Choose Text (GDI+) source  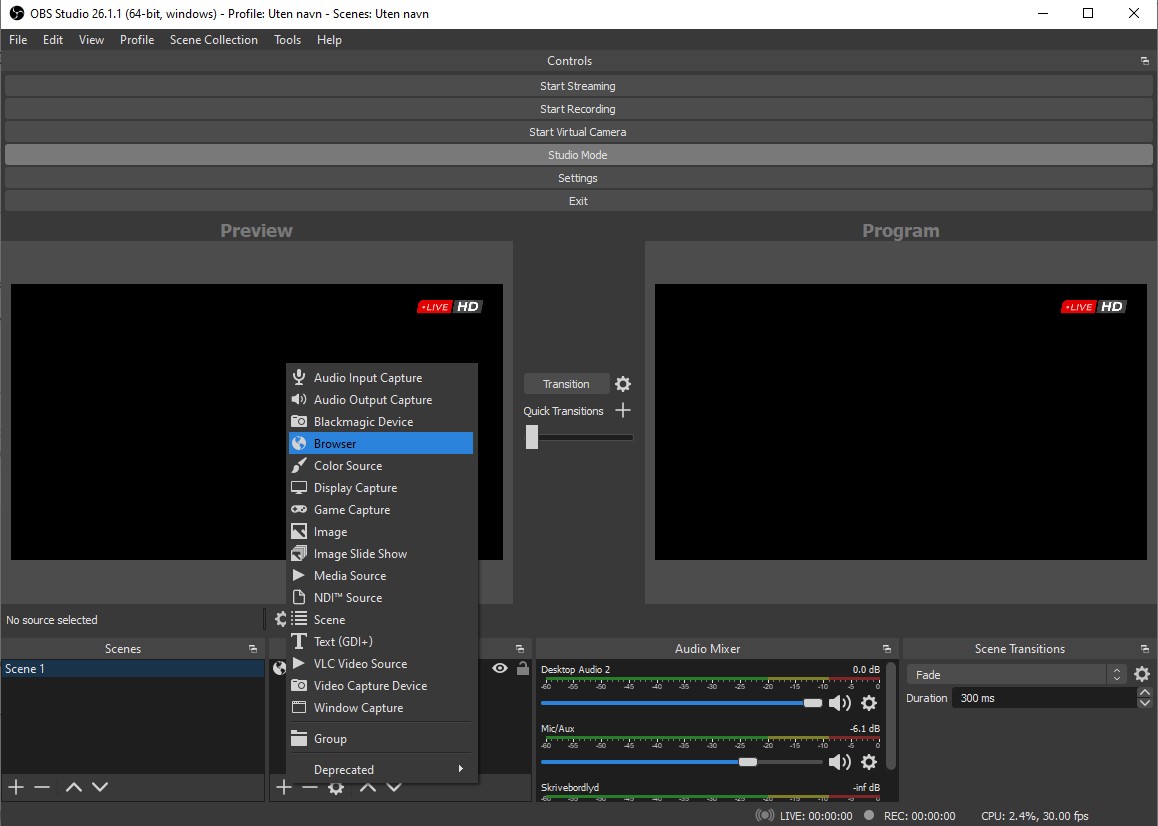coord(381,641)
